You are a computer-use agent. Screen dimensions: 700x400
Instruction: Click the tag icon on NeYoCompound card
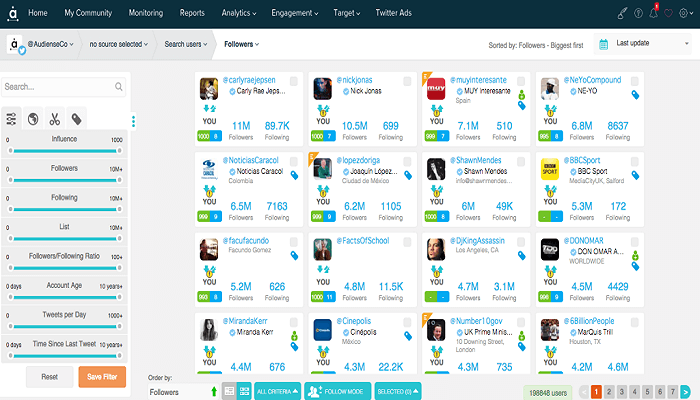(635, 95)
